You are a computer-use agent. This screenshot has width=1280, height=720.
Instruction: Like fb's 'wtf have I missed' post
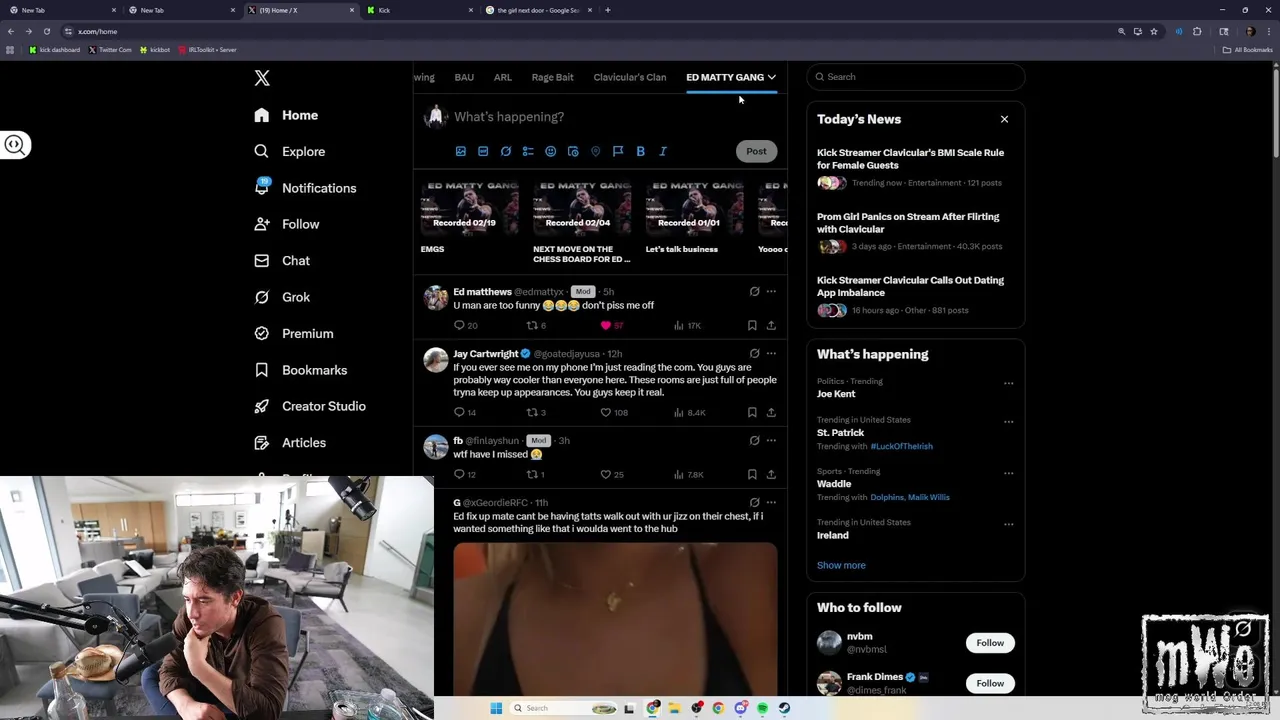(x=611, y=474)
